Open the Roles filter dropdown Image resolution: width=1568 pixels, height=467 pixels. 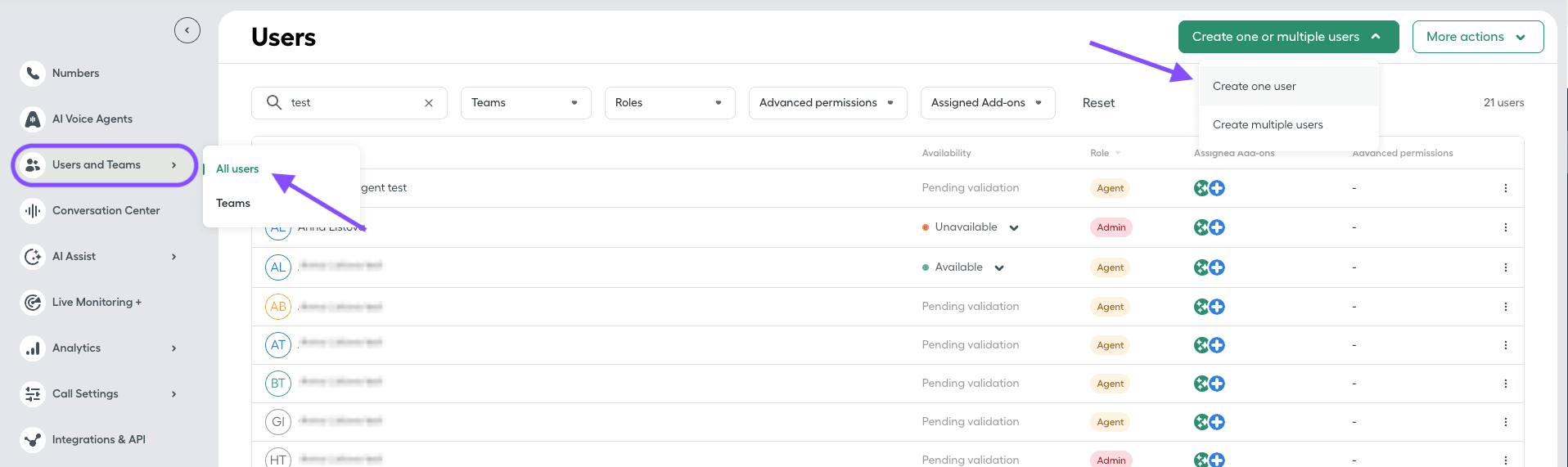(669, 103)
